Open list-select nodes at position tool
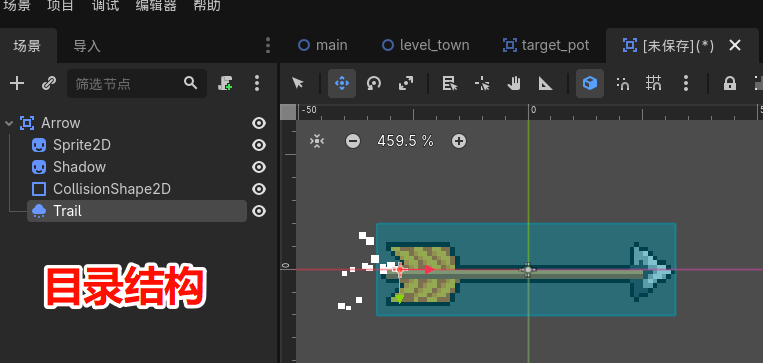 (450, 83)
